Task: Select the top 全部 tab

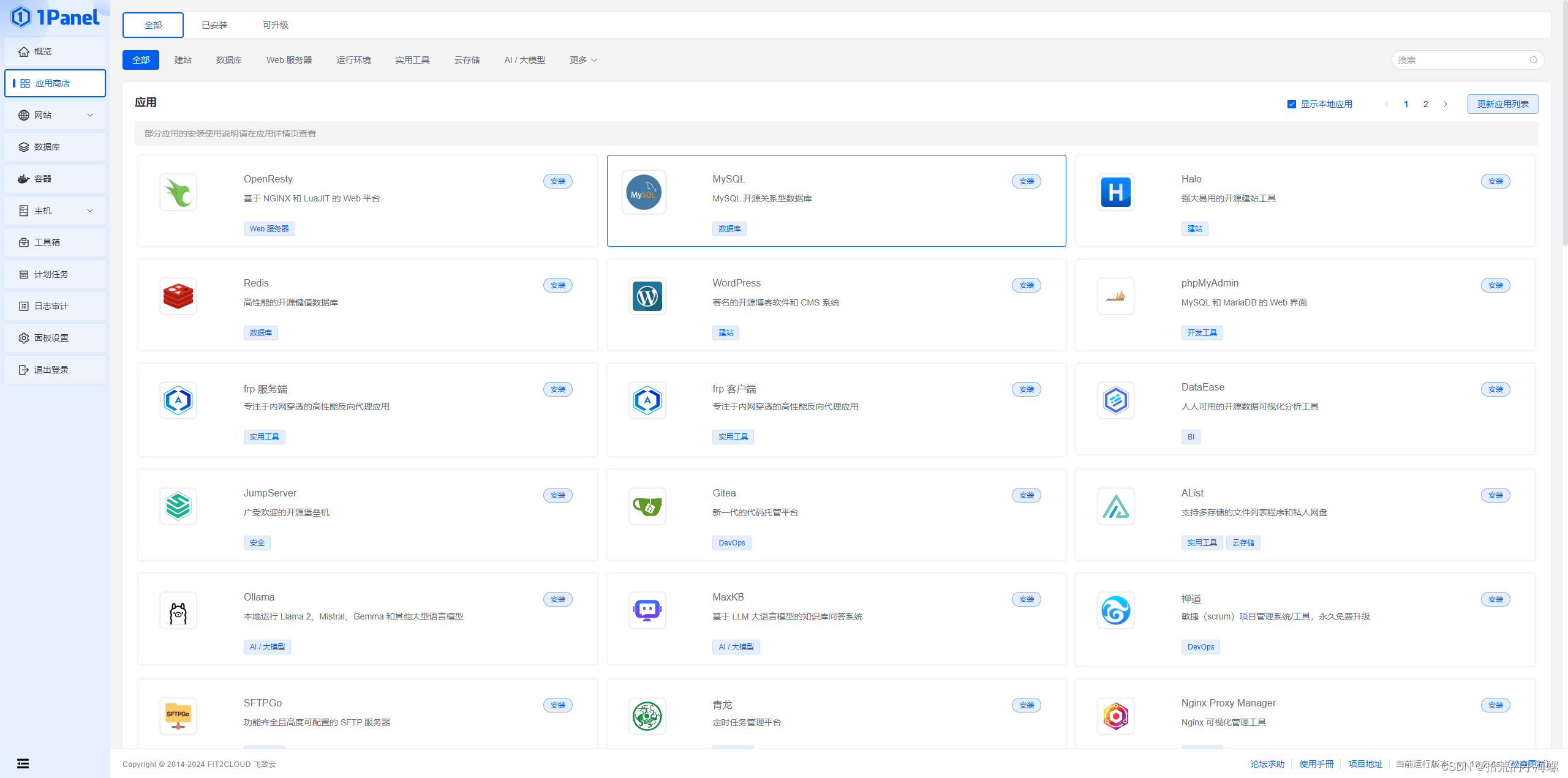Action: pos(153,25)
